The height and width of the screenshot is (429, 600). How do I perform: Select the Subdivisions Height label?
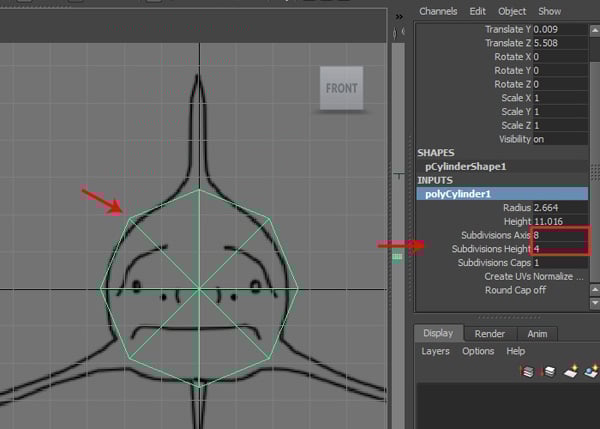491,249
